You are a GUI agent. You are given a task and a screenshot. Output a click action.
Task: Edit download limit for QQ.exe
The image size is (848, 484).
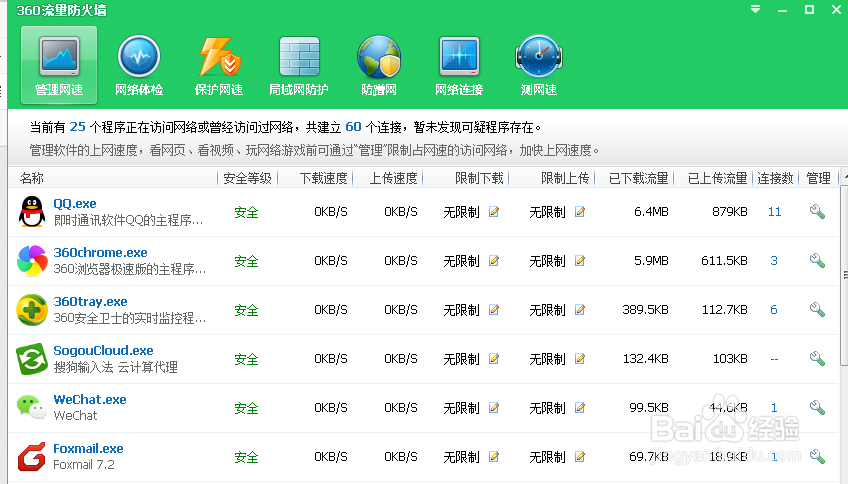tap(494, 212)
